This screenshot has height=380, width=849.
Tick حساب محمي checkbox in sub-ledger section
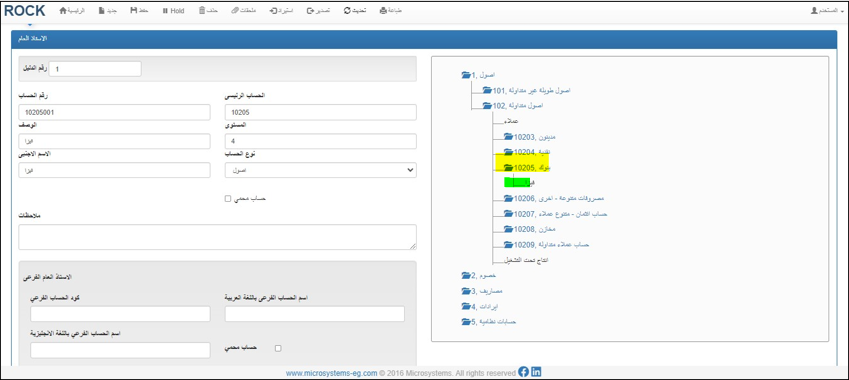point(278,349)
